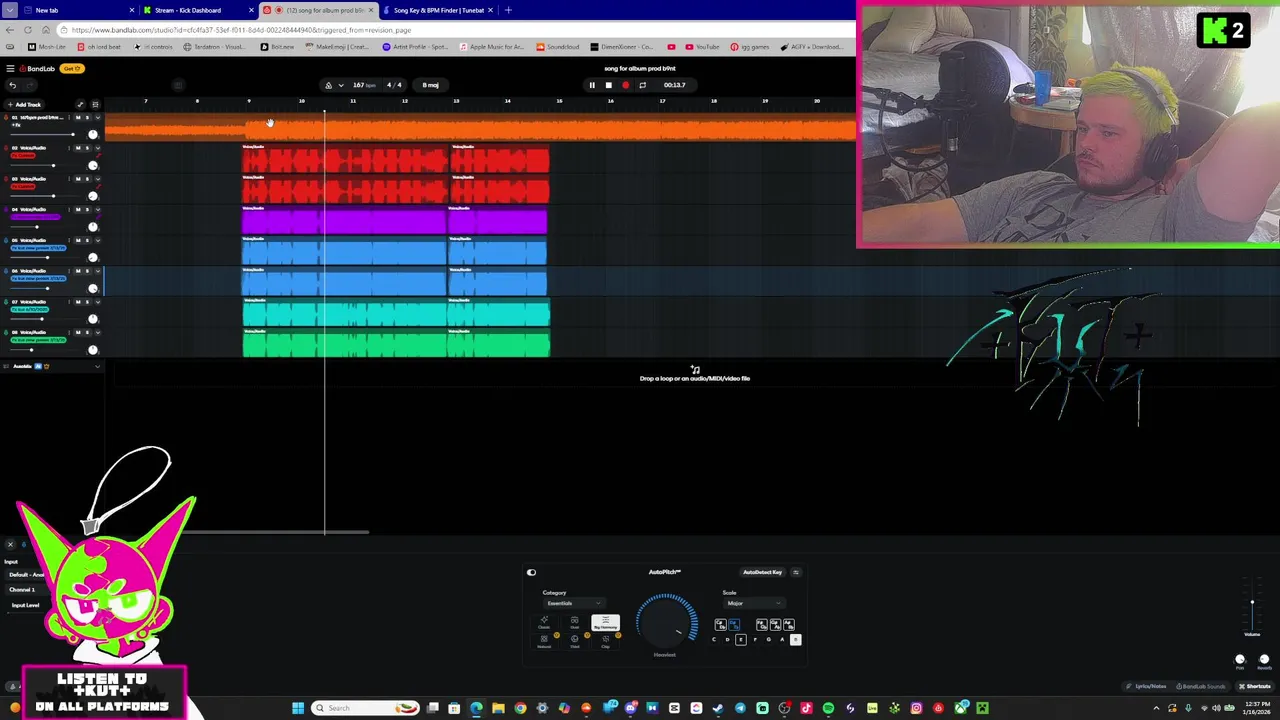Open the Shortcuts panel

pyautogui.click(x=1255, y=686)
